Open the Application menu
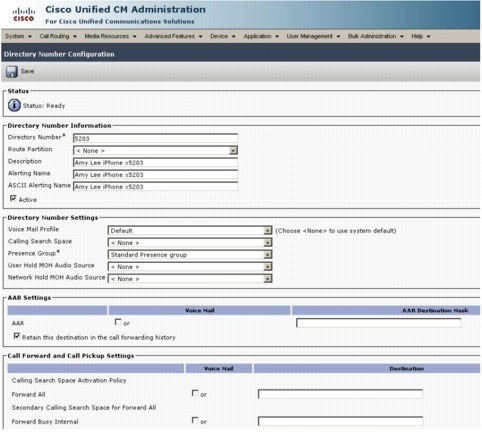This screenshot has height=432, width=482. coord(261,36)
